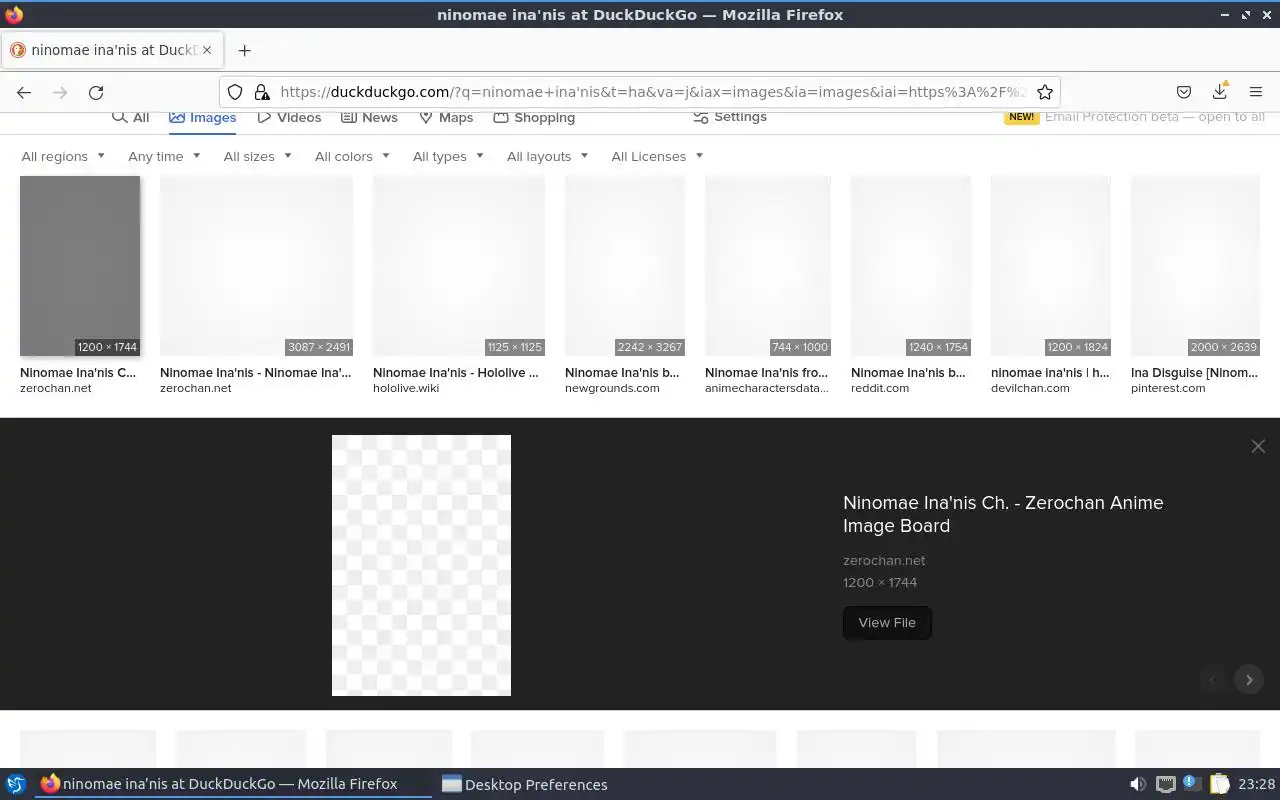Click the clipboard tray icon
The height and width of the screenshot is (800, 1280).
[1219, 784]
